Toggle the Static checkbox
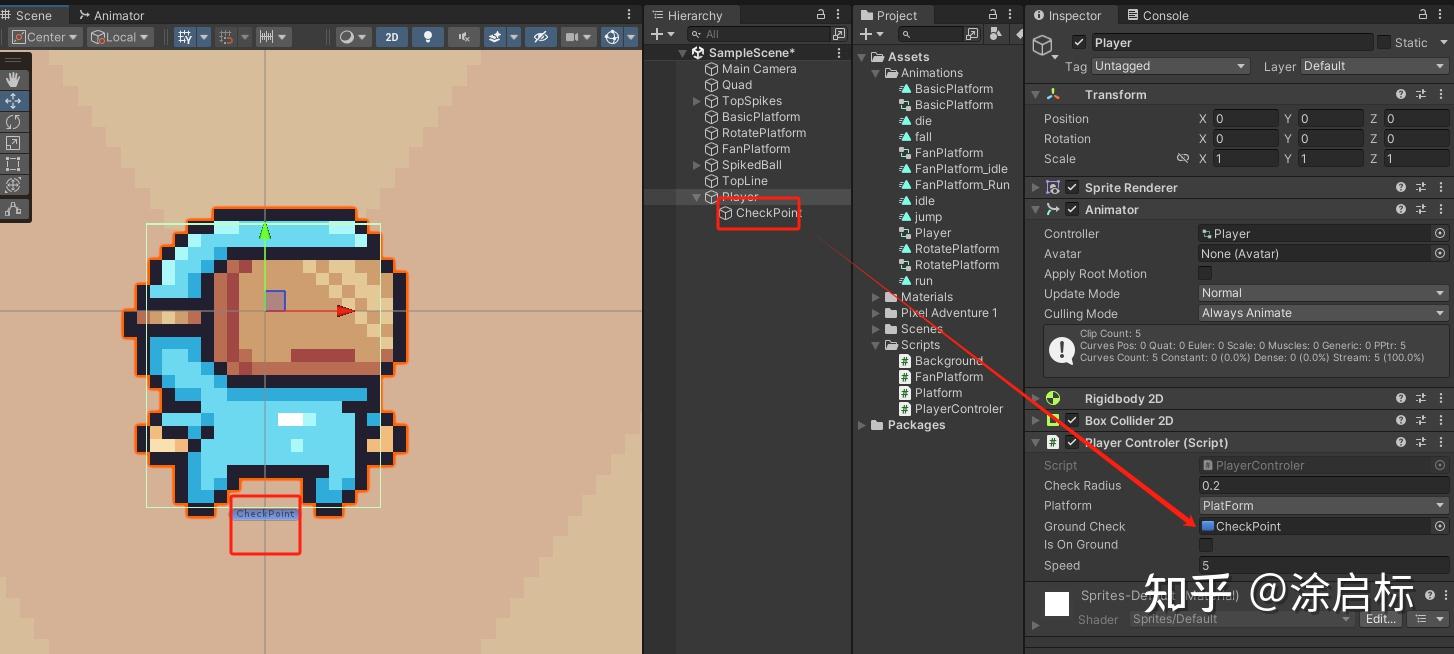Viewport: 1454px width, 654px height. (x=1384, y=42)
